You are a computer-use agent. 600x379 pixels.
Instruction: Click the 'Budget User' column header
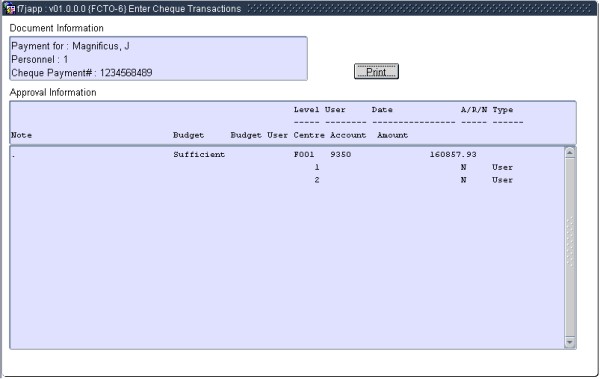pos(259,135)
